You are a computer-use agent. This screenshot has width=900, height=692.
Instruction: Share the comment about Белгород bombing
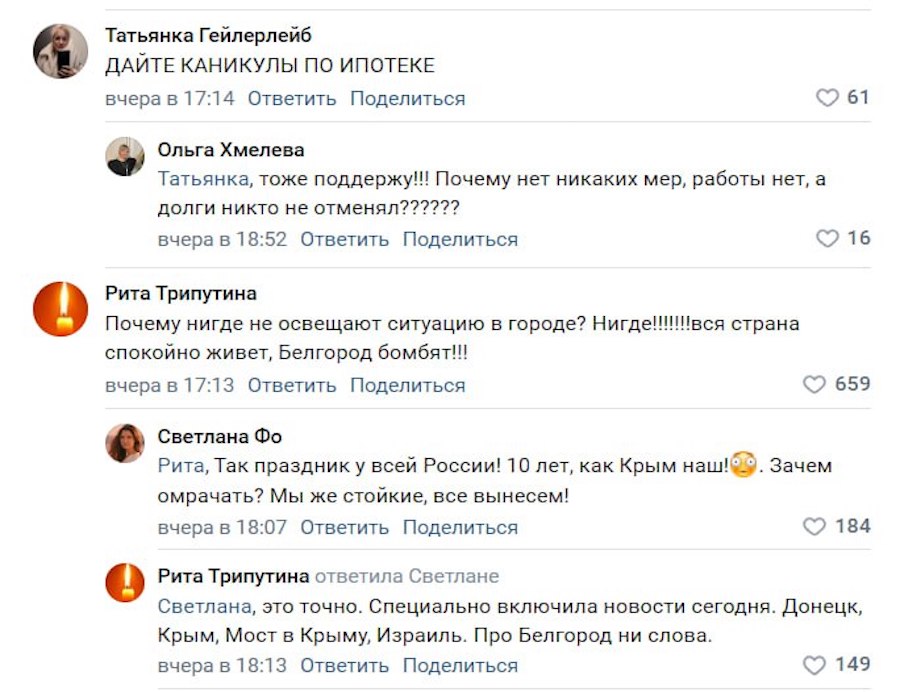coord(407,385)
